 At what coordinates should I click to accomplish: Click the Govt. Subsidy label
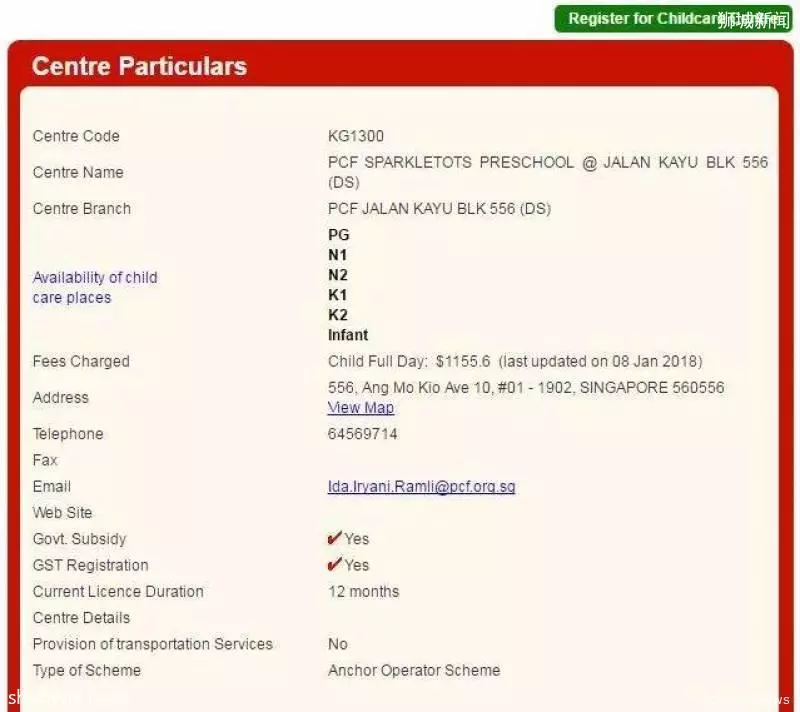click(x=79, y=539)
